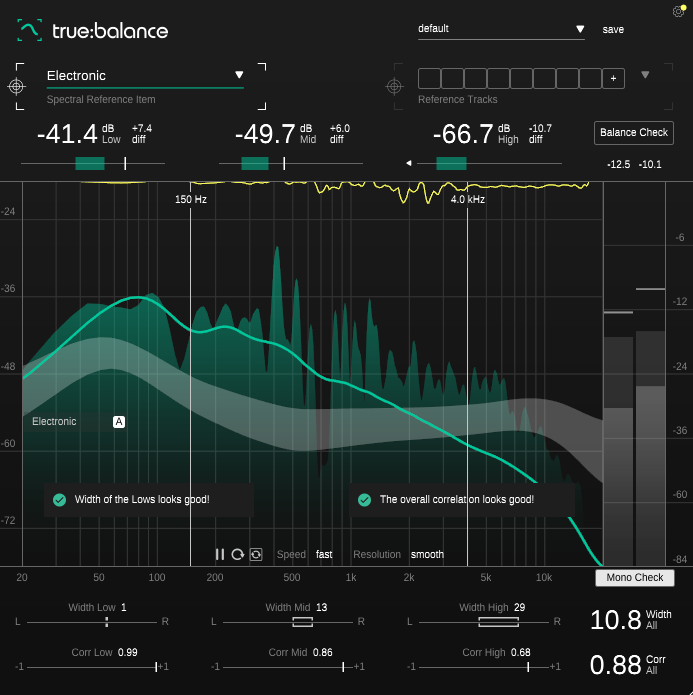This screenshot has height=695, width=693.
Task: Expand the Reference Tracks dropdown arrow
Action: click(645, 75)
